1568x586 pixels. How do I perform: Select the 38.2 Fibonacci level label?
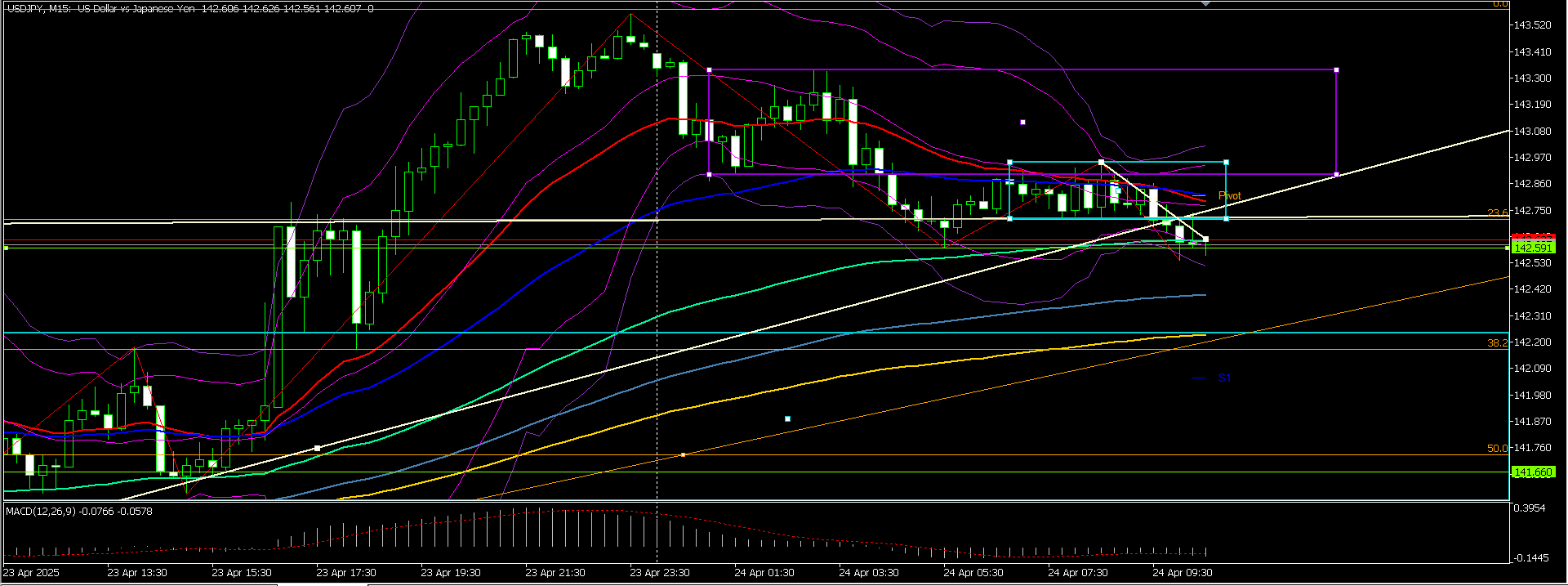pyautogui.click(x=1497, y=343)
